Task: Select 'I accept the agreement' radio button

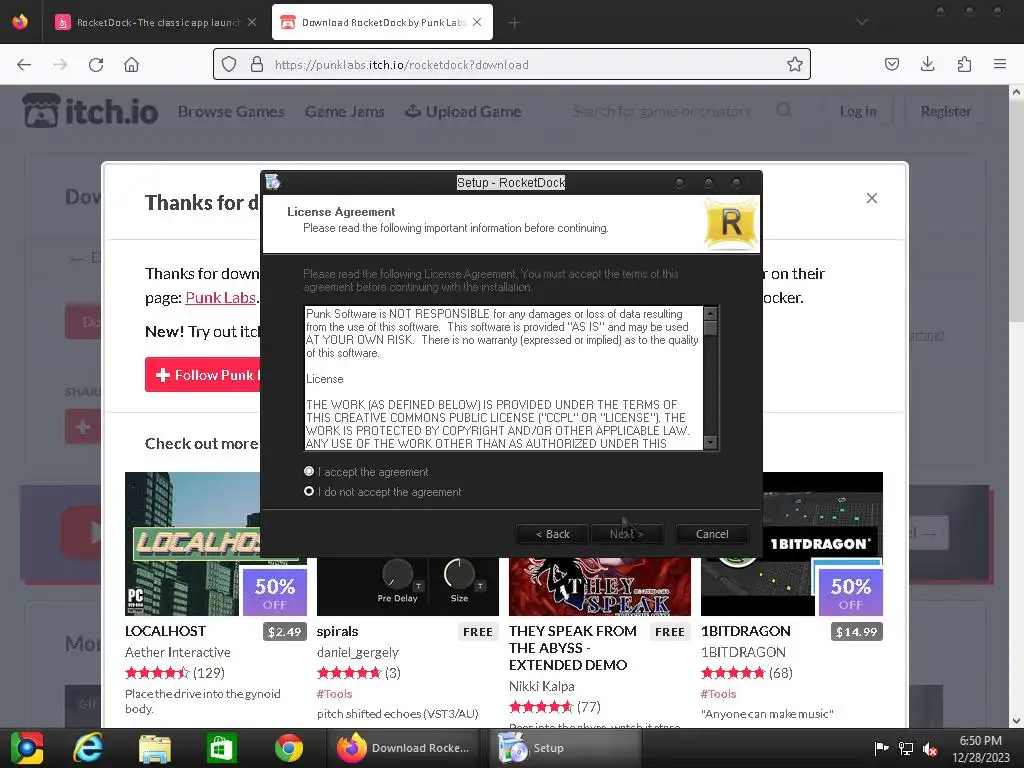Action: tap(309, 472)
